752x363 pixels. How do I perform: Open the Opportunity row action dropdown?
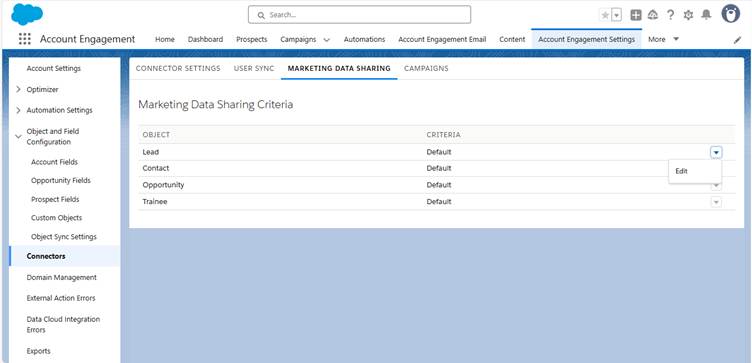tap(716, 186)
